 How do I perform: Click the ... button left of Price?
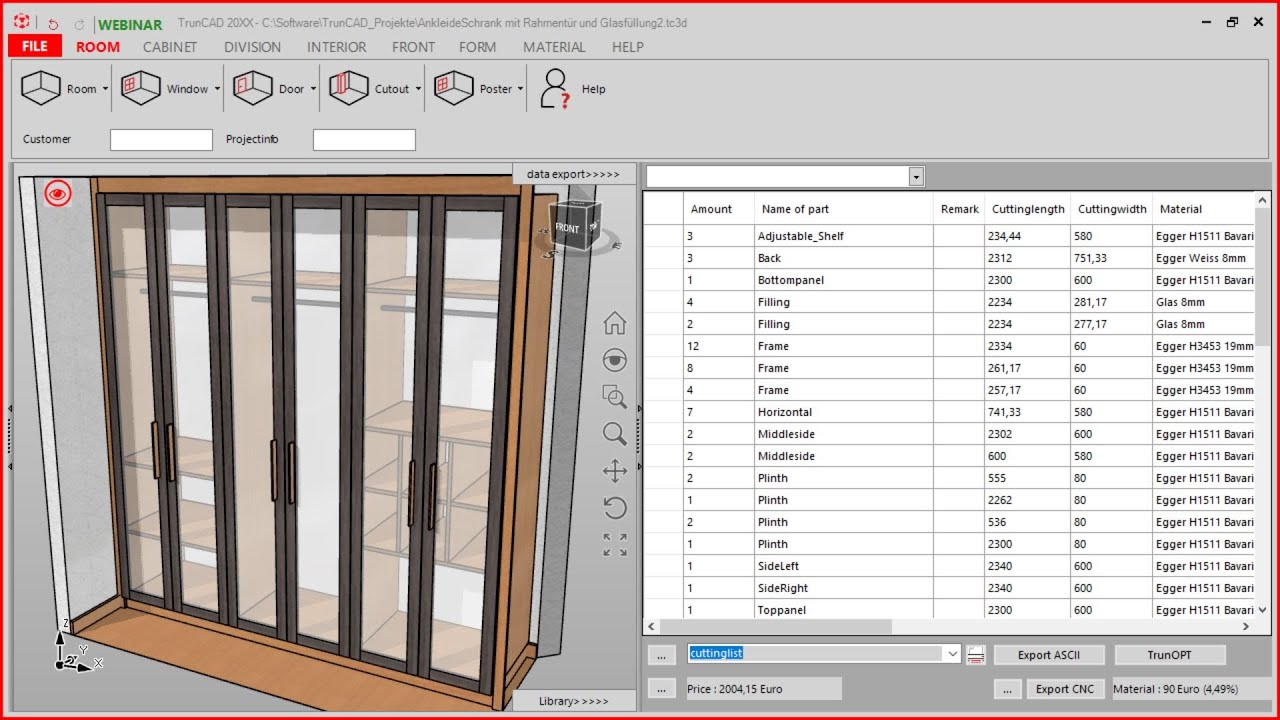coord(662,689)
